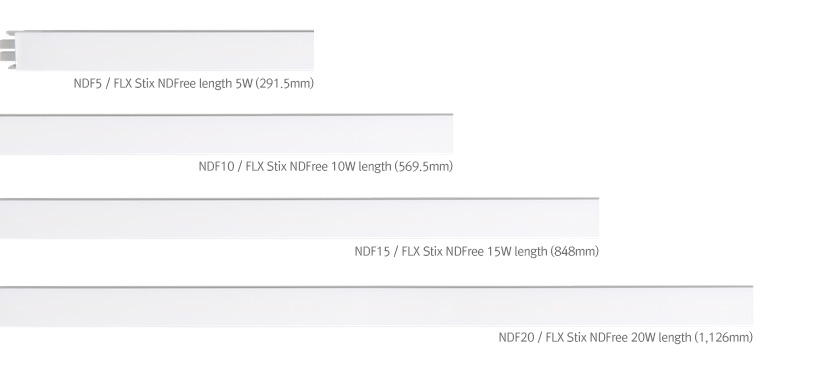This screenshot has height=375, width=821.
Task: Click '5W' wattage in the NDF5 caption
Action: tap(243, 83)
